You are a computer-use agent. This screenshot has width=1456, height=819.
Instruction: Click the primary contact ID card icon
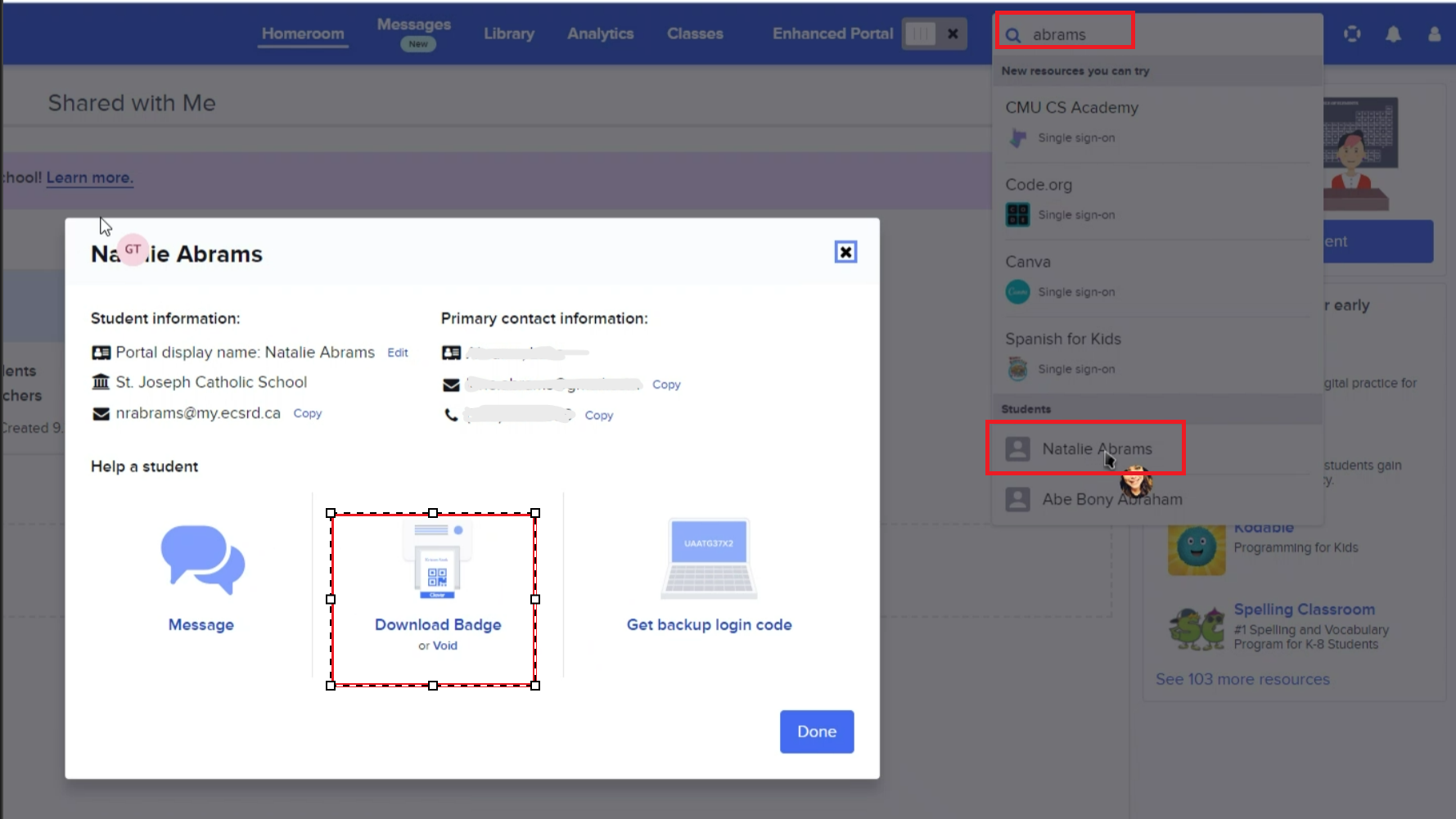451,353
